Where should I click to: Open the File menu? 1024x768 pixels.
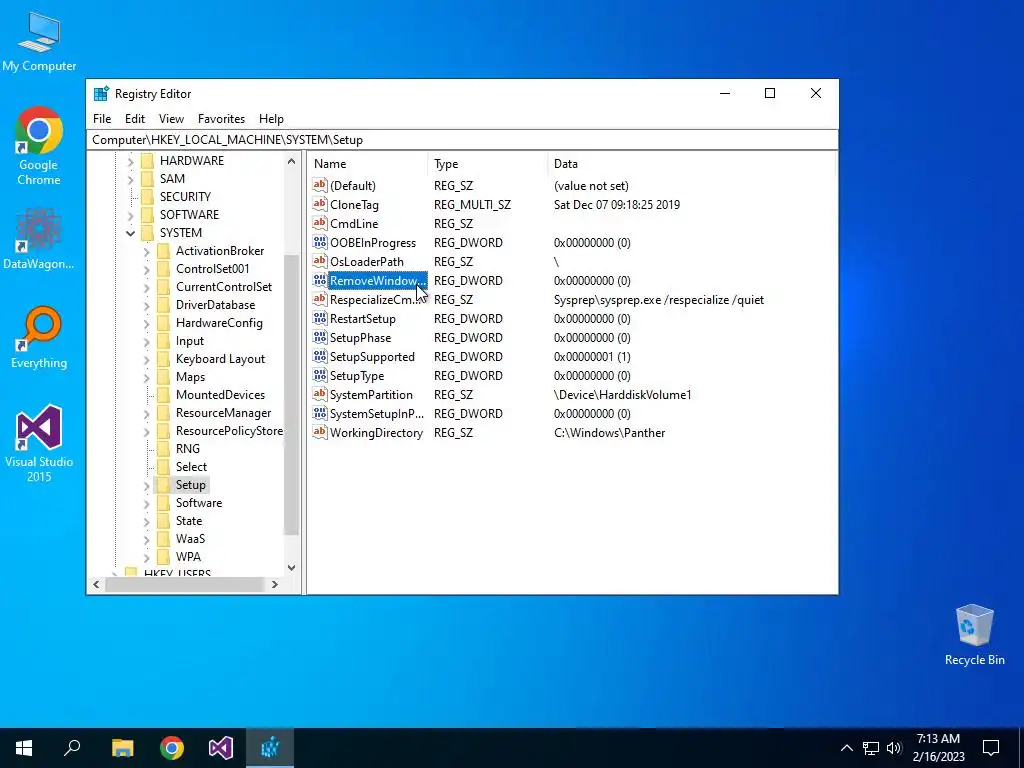[102, 119]
